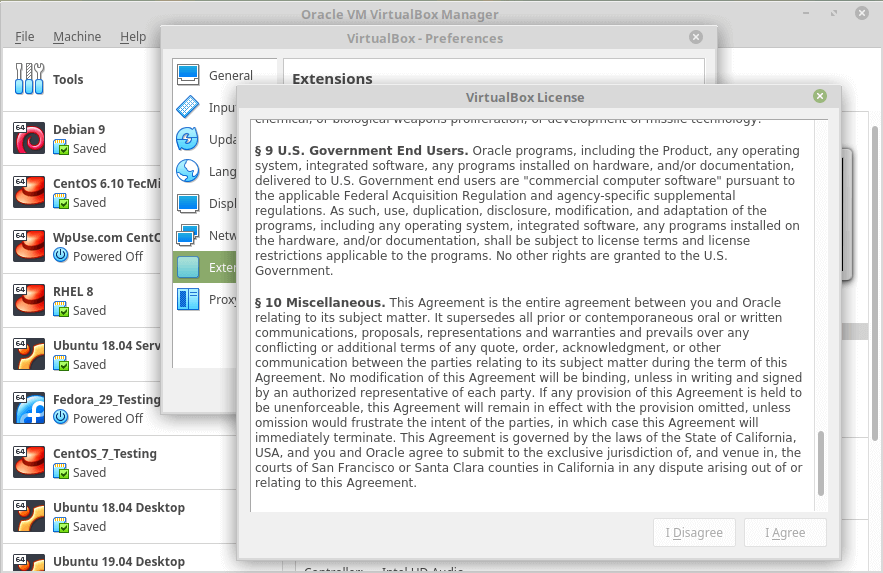Screen dimensions: 883x573
Task: Click the Saved state icon under Ubuntu 18.04 Desktop
Action: pos(61,526)
